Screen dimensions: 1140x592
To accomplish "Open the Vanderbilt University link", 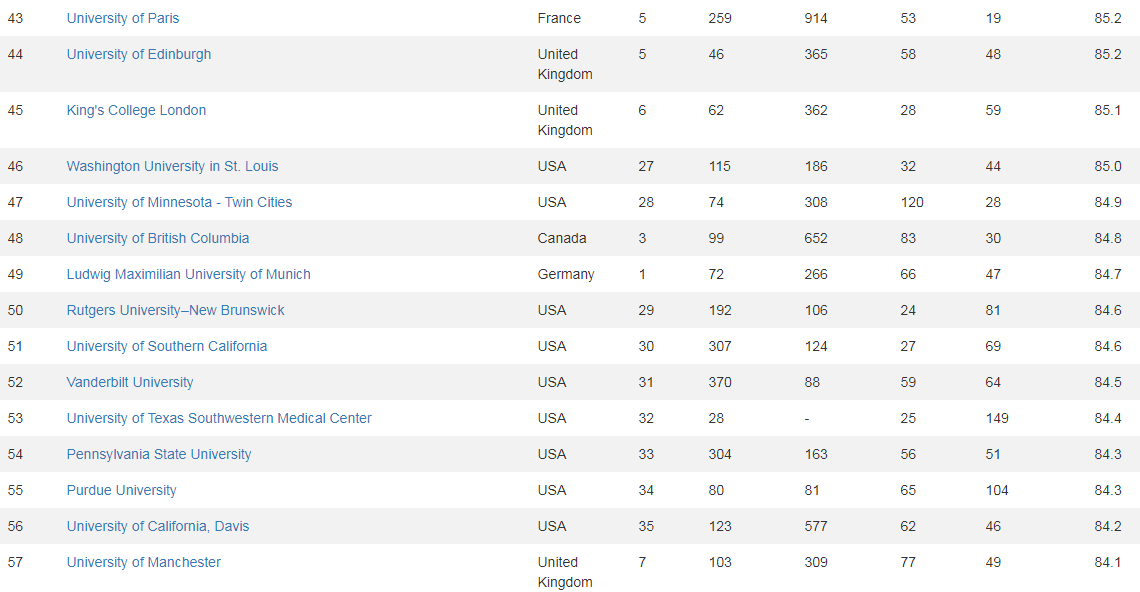I will pos(130,383).
